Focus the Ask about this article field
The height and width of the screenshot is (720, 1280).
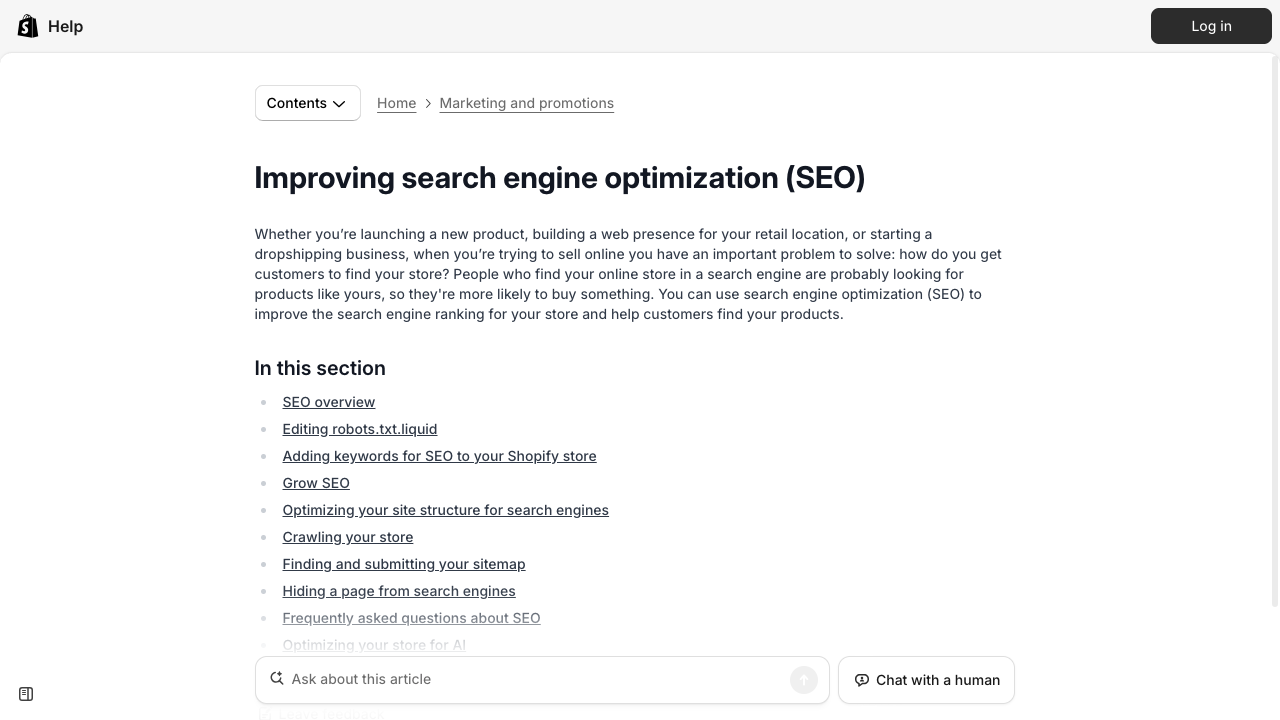(542, 680)
